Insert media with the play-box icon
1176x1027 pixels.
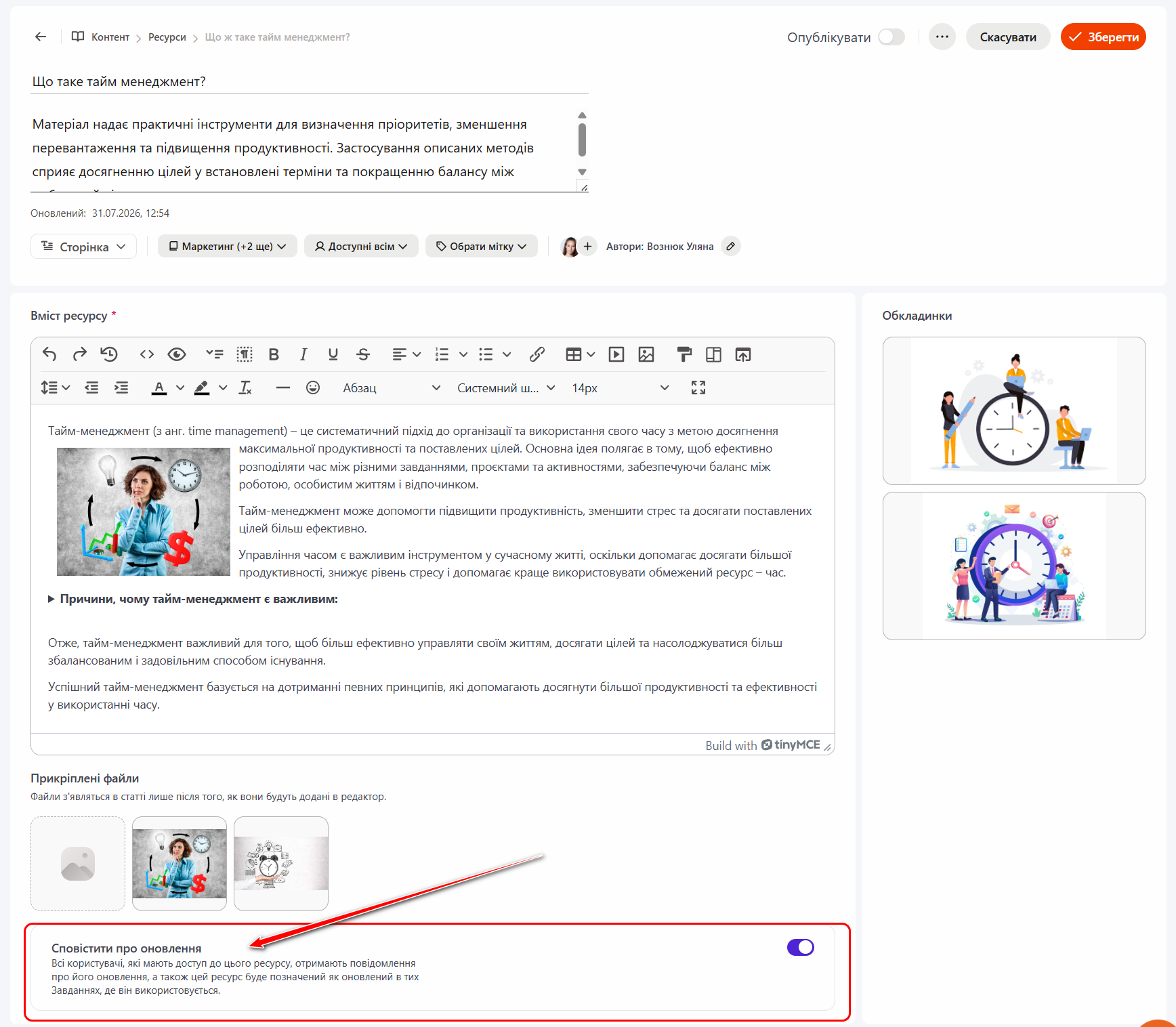click(x=616, y=354)
